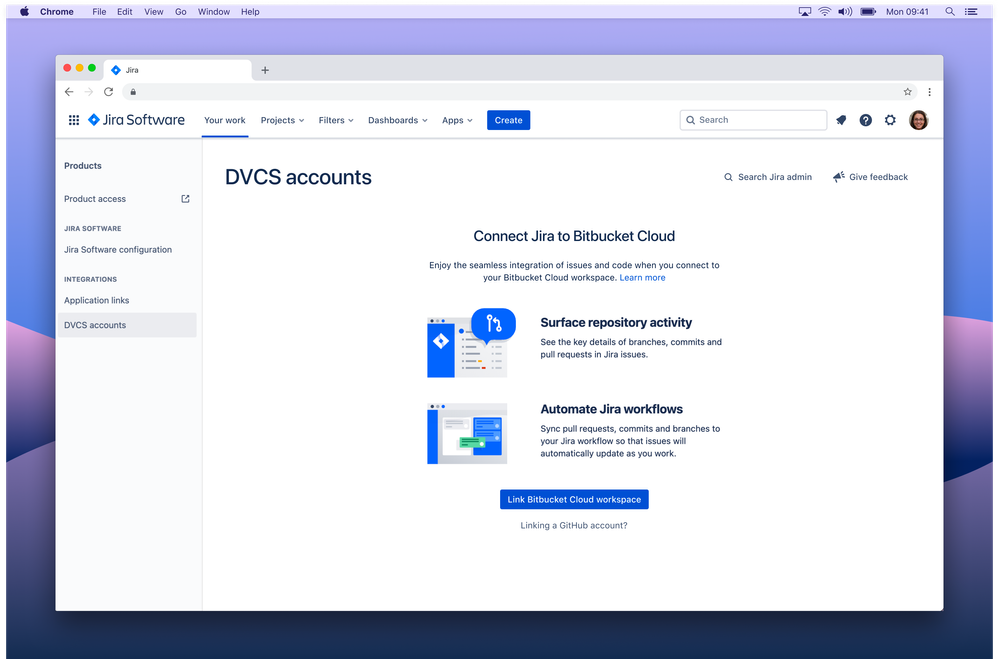999x659 pixels.
Task: Click the Surface repository activity heading
Action: [x=616, y=322]
